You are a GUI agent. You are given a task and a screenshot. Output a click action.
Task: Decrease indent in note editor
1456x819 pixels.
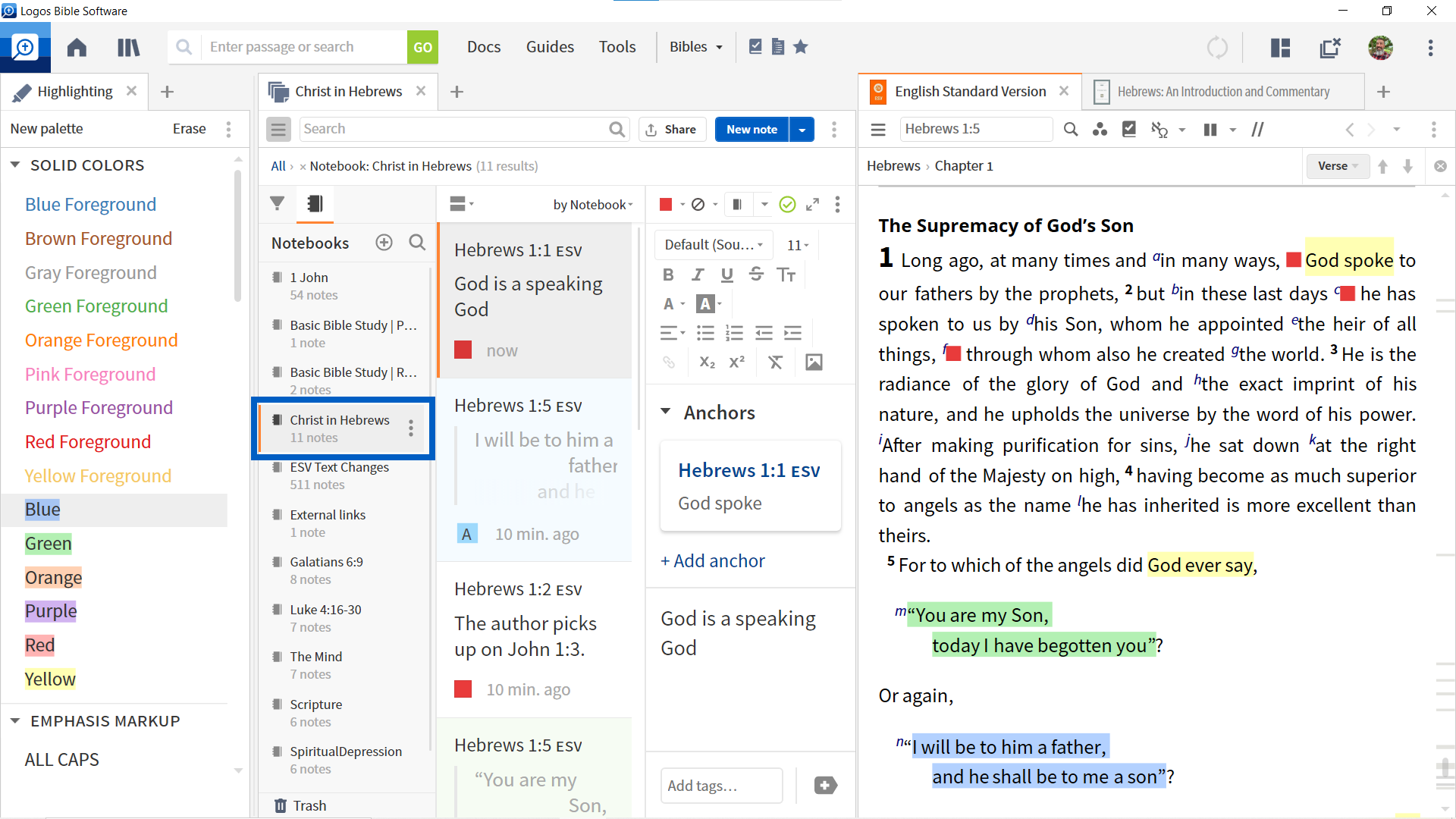[764, 333]
